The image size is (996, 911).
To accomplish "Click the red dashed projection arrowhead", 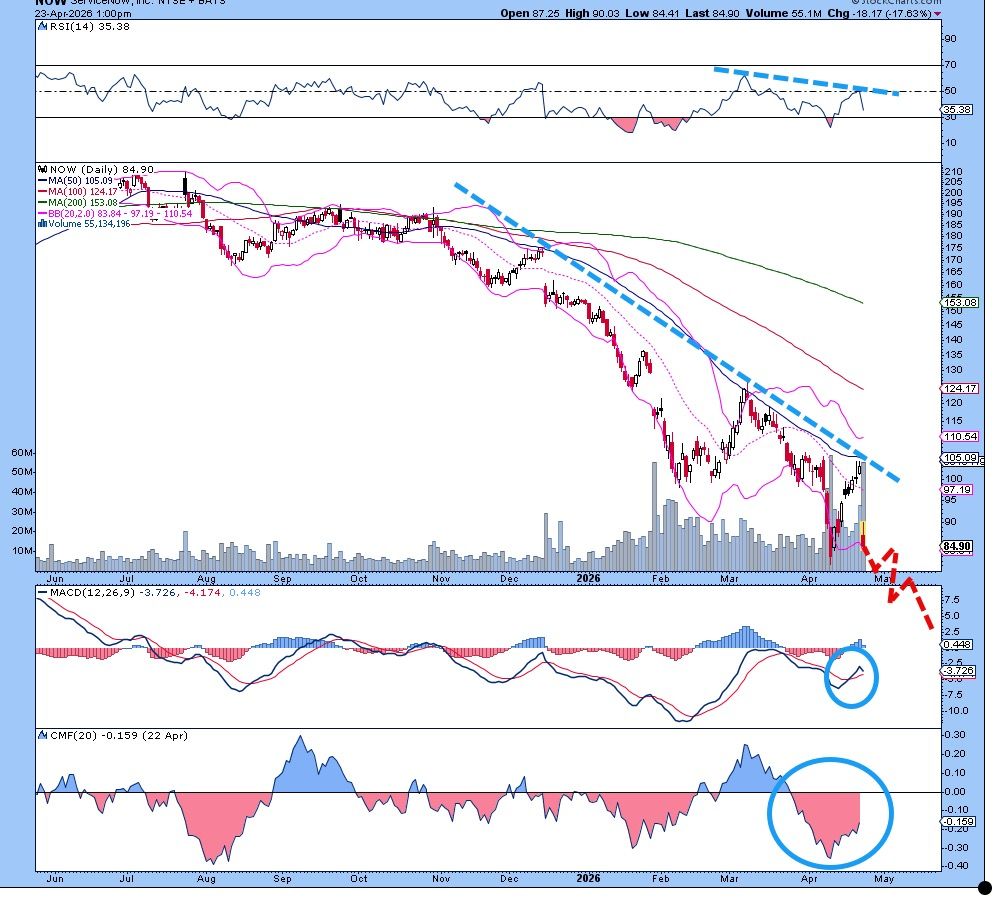I will pyautogui.click(x=890, y=597).
